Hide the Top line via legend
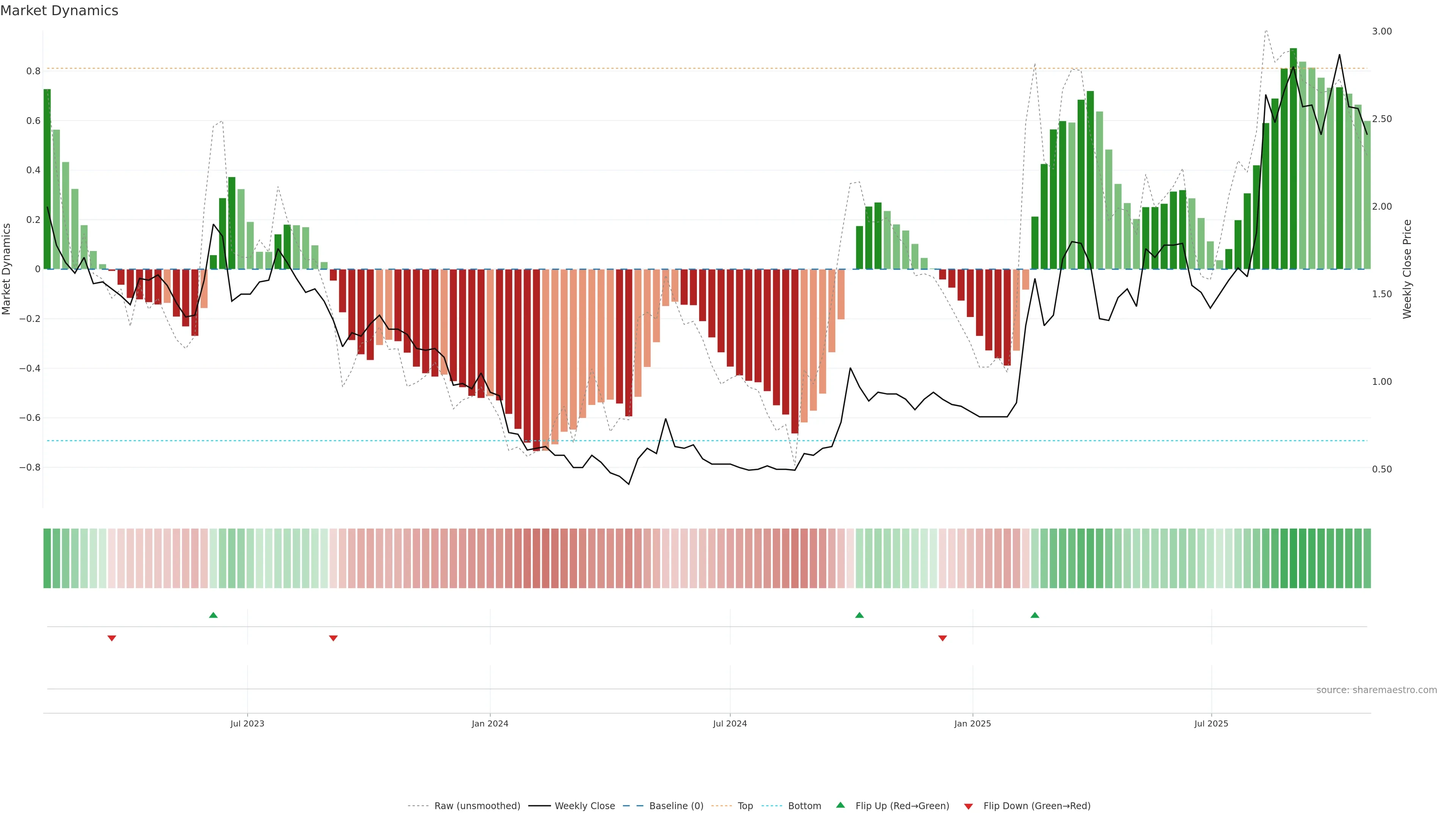Image resolution: width=1456 pixels, height=819 pixels. (745, 806)
